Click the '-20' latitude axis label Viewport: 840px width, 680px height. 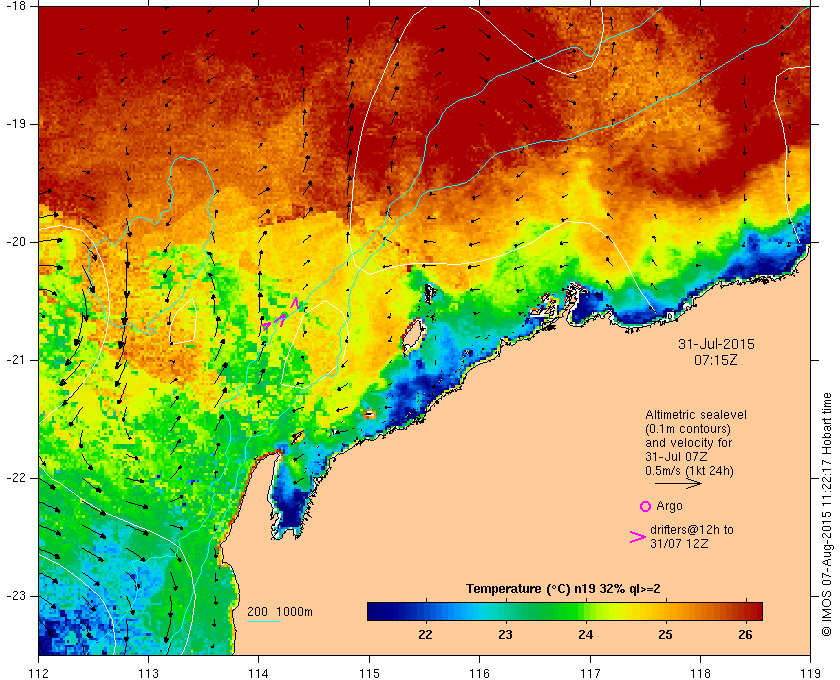15,242
